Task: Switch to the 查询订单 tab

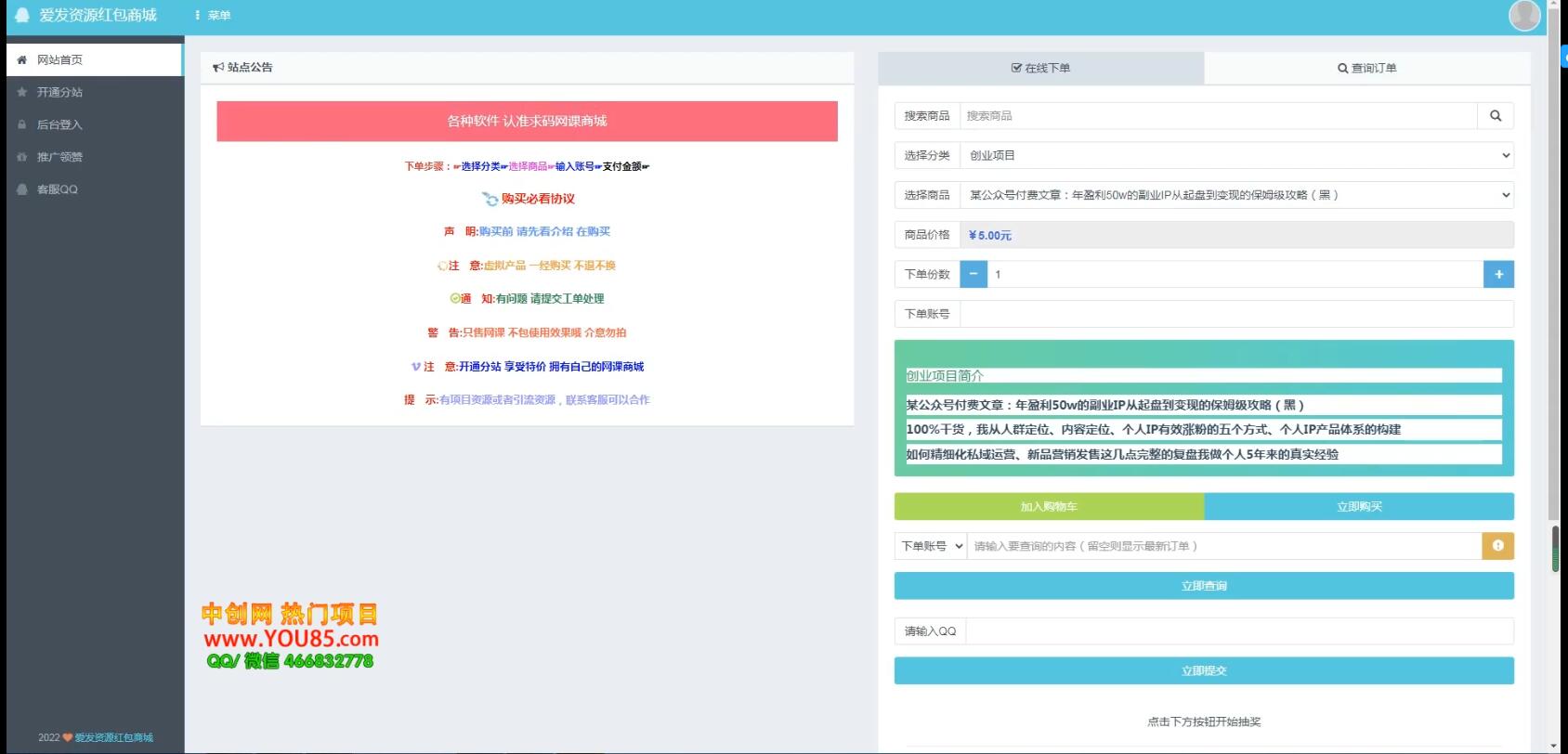Action: [x=1366, y=68]
